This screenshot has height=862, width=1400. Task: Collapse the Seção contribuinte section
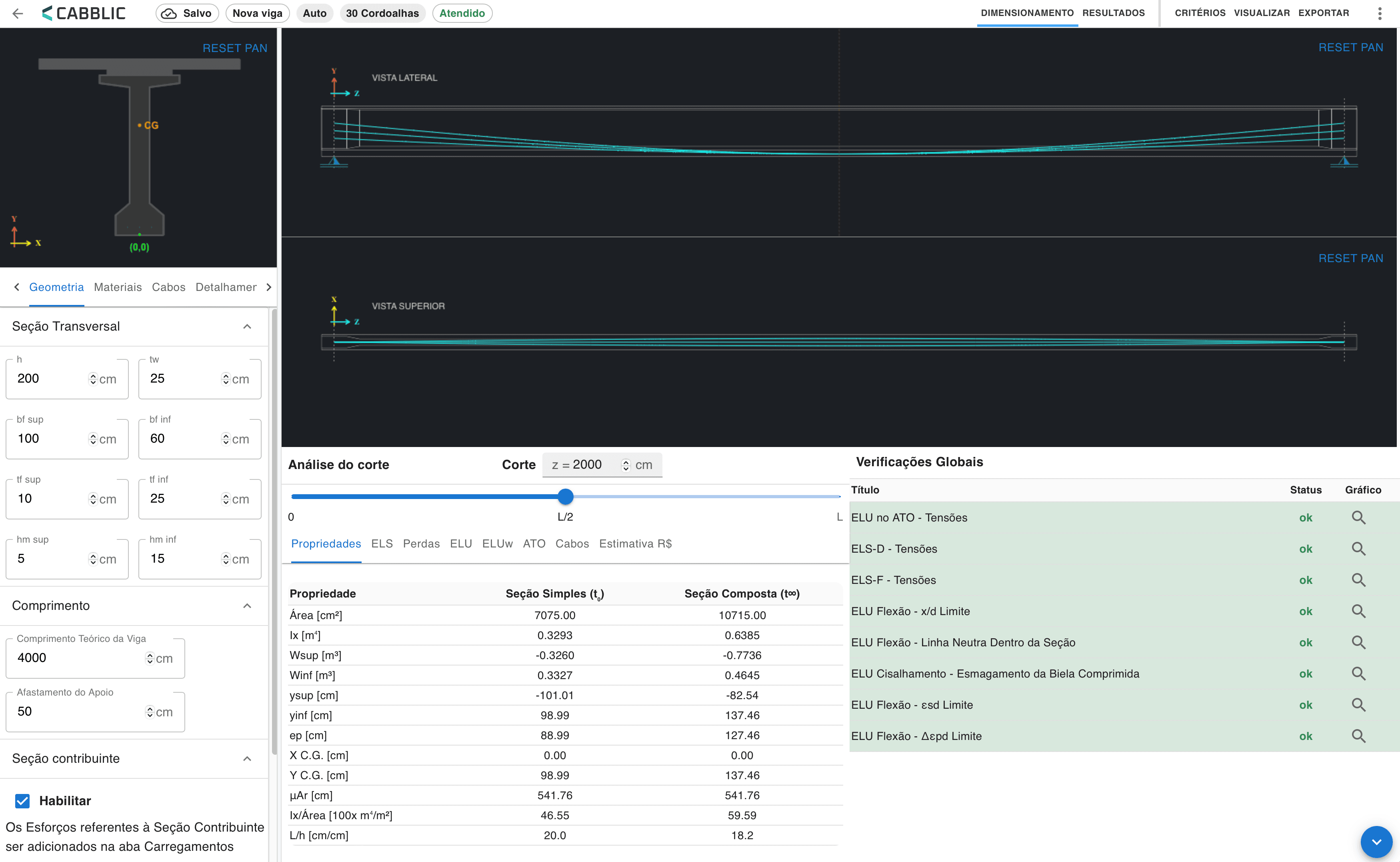[247, 759]
